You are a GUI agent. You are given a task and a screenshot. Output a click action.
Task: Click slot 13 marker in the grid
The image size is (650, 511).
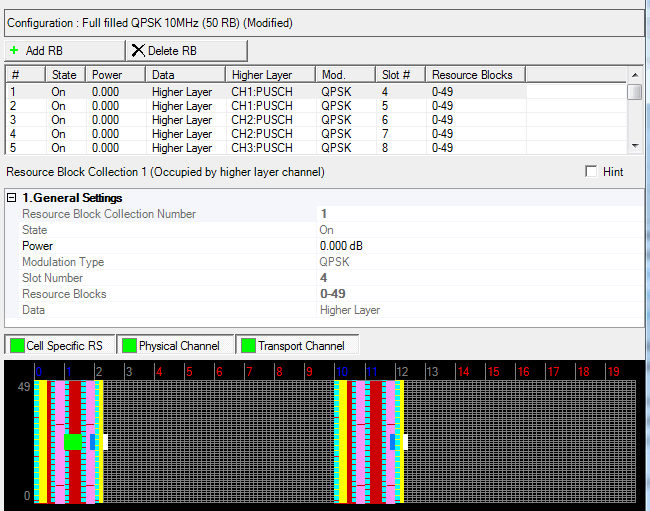432,372
